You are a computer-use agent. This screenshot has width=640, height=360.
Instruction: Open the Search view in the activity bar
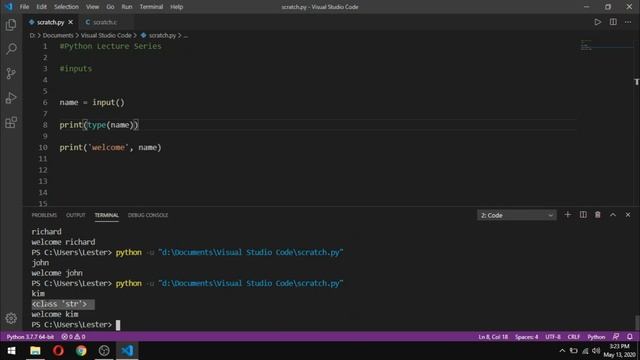pyautogui.click(x=11, y=49)
